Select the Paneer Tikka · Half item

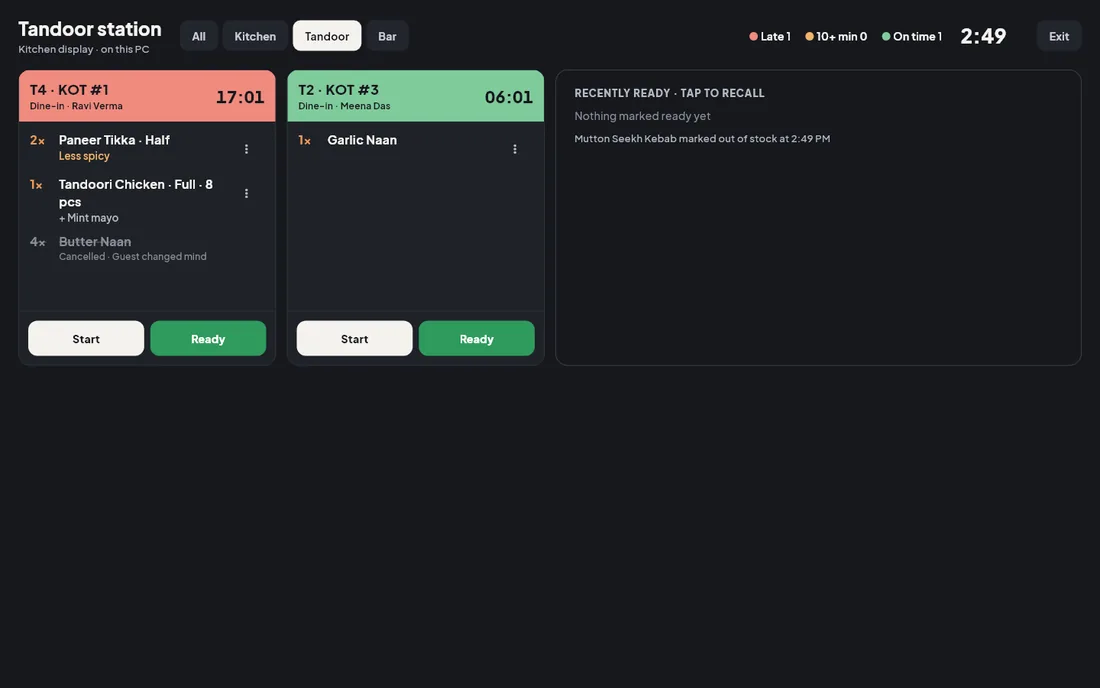coord(114,140)
